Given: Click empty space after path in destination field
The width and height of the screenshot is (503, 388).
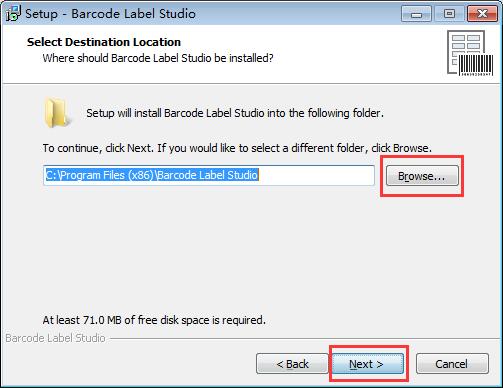Looking at the screenshot, I should [316, 175].
